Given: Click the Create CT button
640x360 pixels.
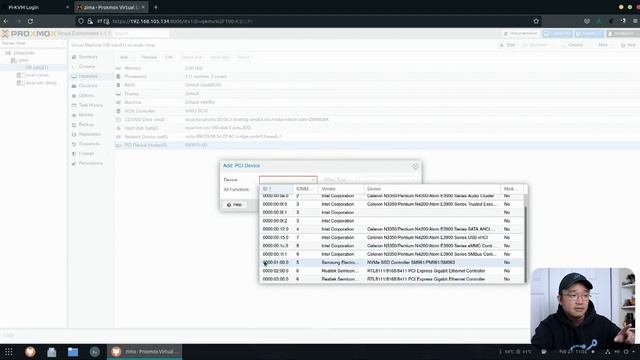Looking at the screenshot, I should (589, 33).
